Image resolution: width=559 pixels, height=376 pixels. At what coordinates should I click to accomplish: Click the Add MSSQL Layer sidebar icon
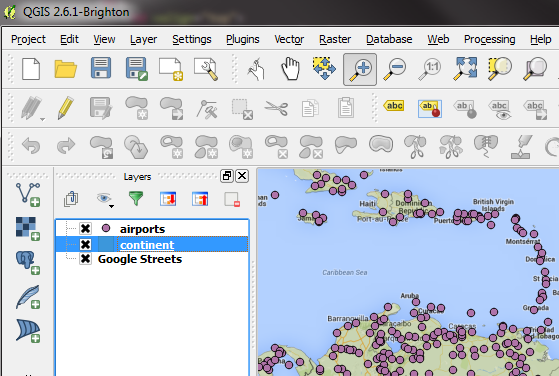coord(28,331)
